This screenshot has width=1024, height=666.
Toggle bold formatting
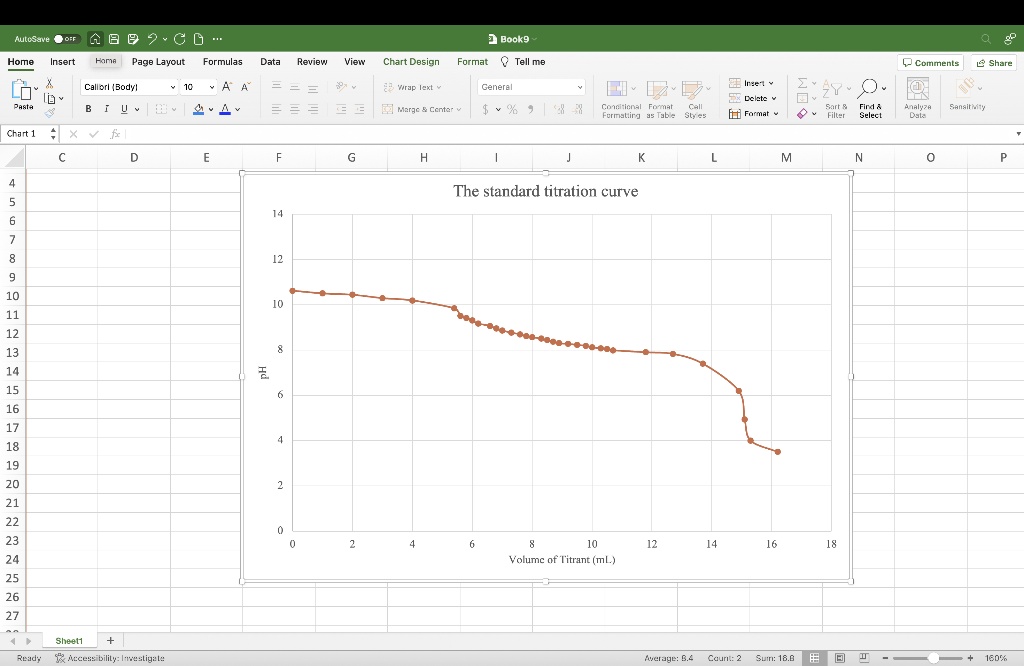(88, 108)
